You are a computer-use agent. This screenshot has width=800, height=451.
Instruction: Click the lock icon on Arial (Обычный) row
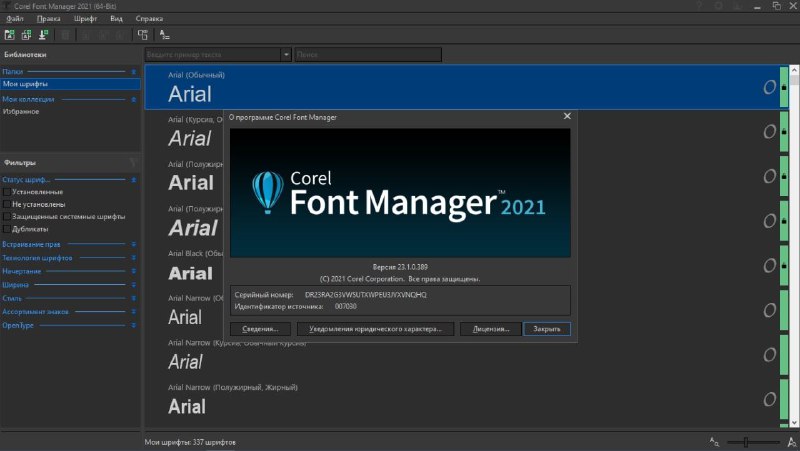click(784, 87)
